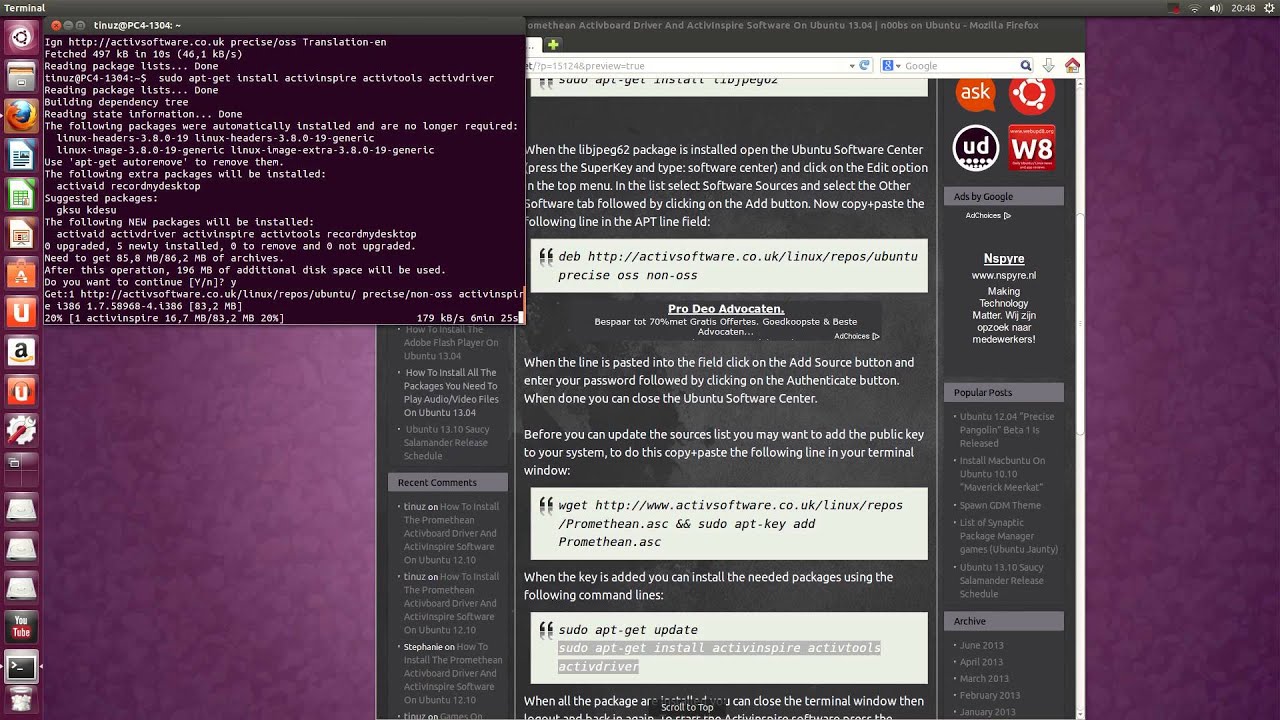Open the Amazon launcher icon
Screen dimensions: 1280x720
(x=21, y=351)
